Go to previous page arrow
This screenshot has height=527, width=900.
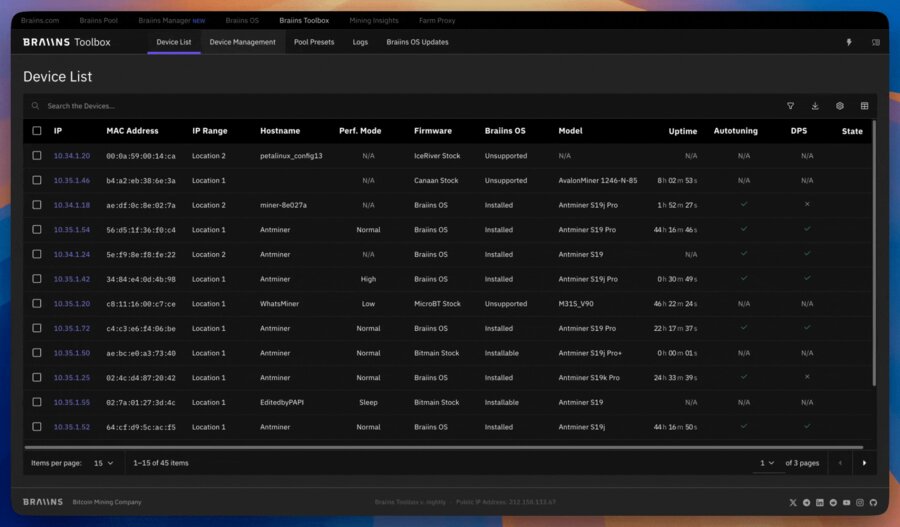click(x=840, y=463)
